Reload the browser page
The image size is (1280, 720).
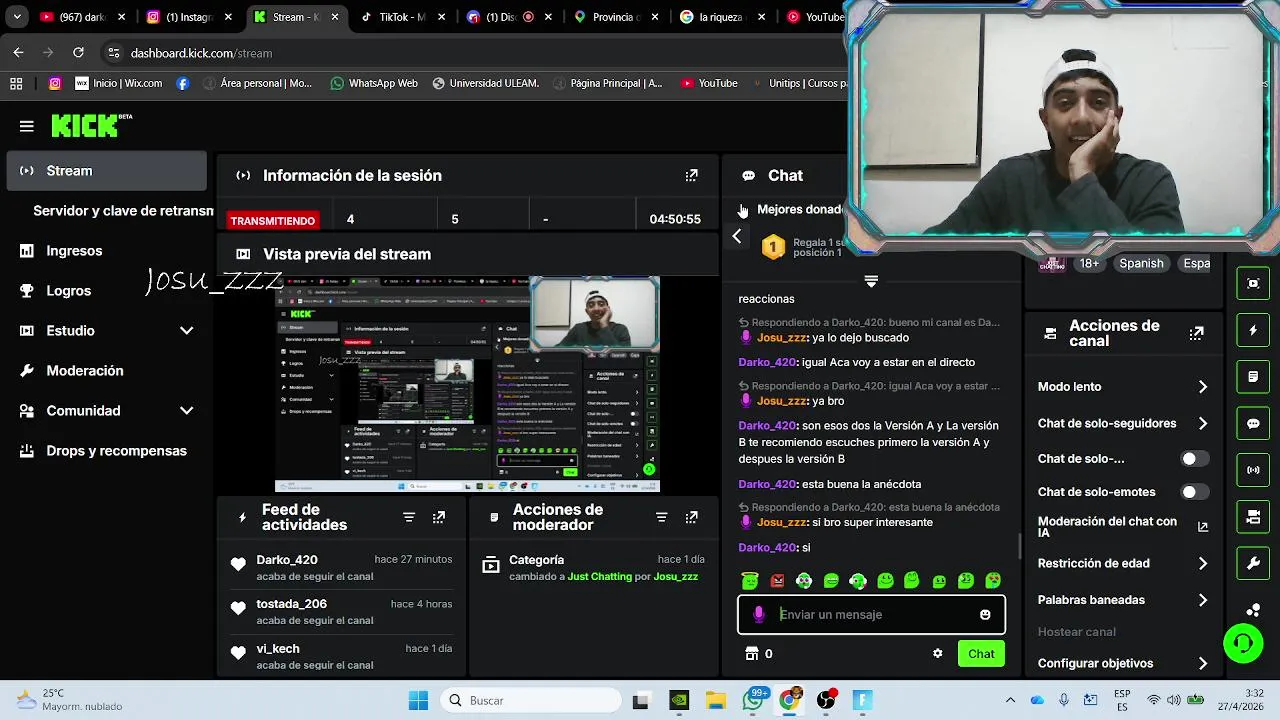point(78,53)
